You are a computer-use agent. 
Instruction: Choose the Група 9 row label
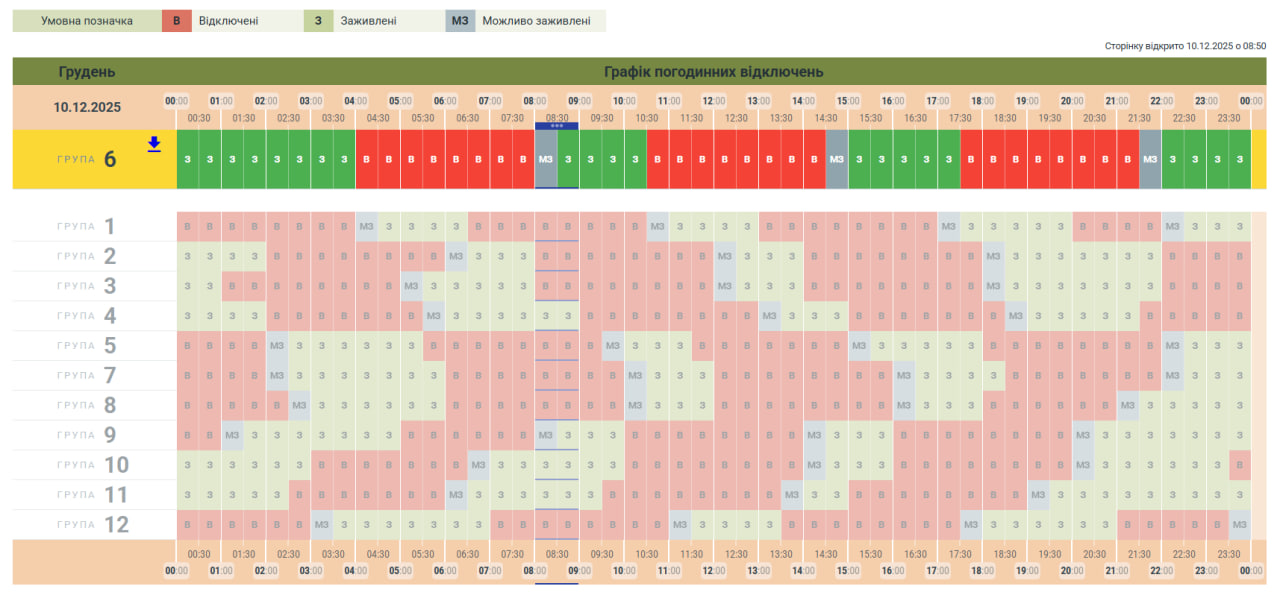tap(88, 435)
